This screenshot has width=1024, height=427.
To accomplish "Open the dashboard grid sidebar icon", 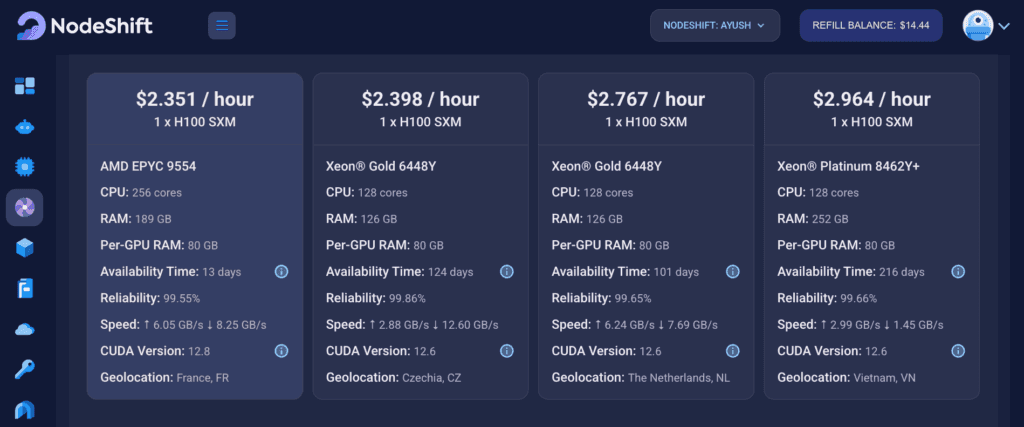I will (25, 86).
